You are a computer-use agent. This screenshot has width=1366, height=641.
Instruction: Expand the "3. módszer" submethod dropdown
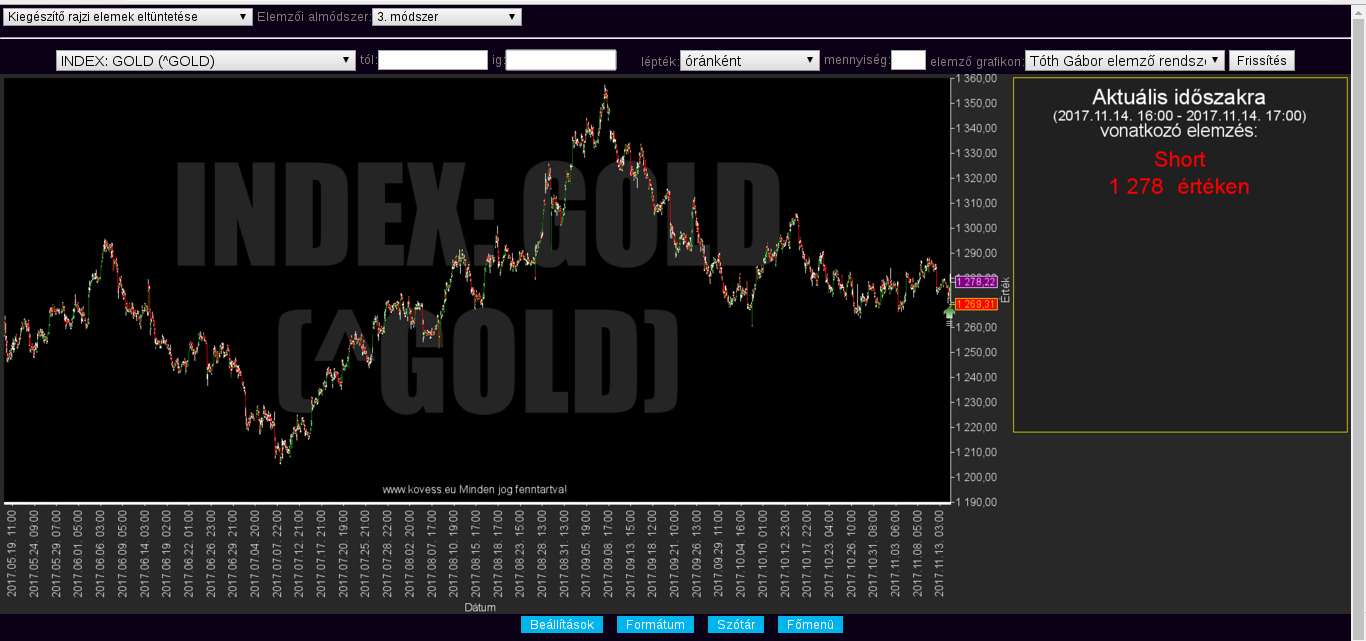(x=446, y=17)
